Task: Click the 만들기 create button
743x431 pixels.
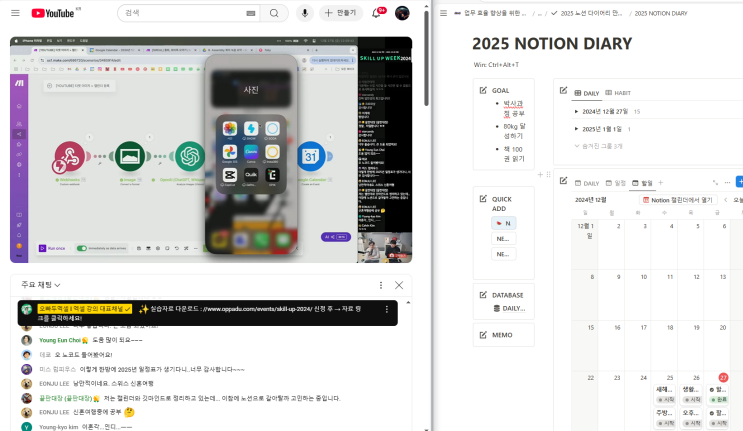Action: [x=341, y=13]
